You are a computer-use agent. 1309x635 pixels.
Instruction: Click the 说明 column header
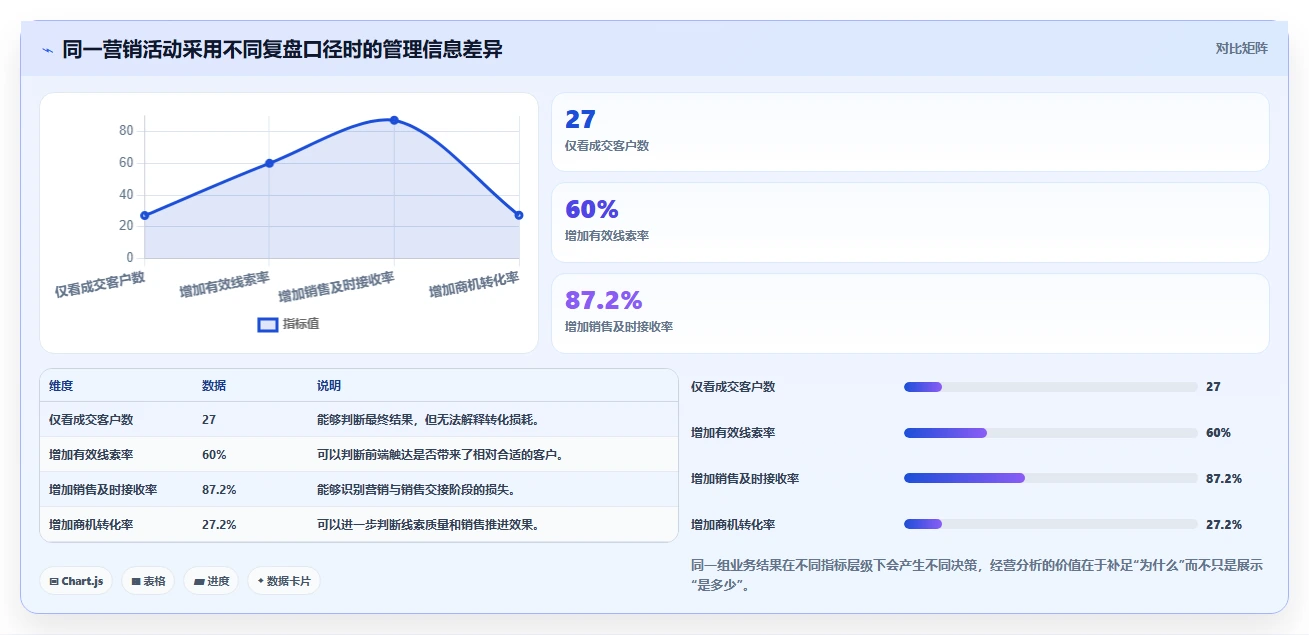click(329, 386)
